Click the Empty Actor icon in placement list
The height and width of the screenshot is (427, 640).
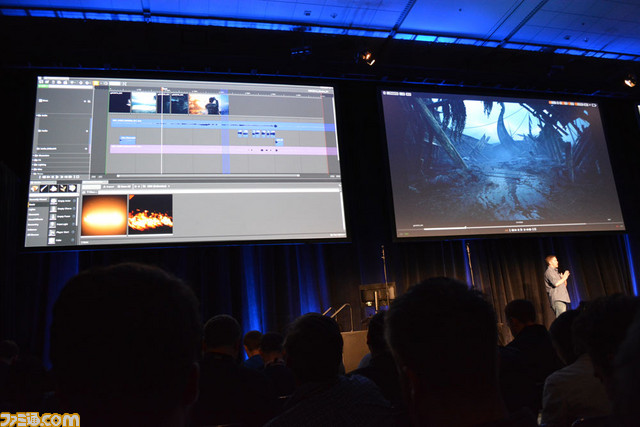[x=53, y=201]
